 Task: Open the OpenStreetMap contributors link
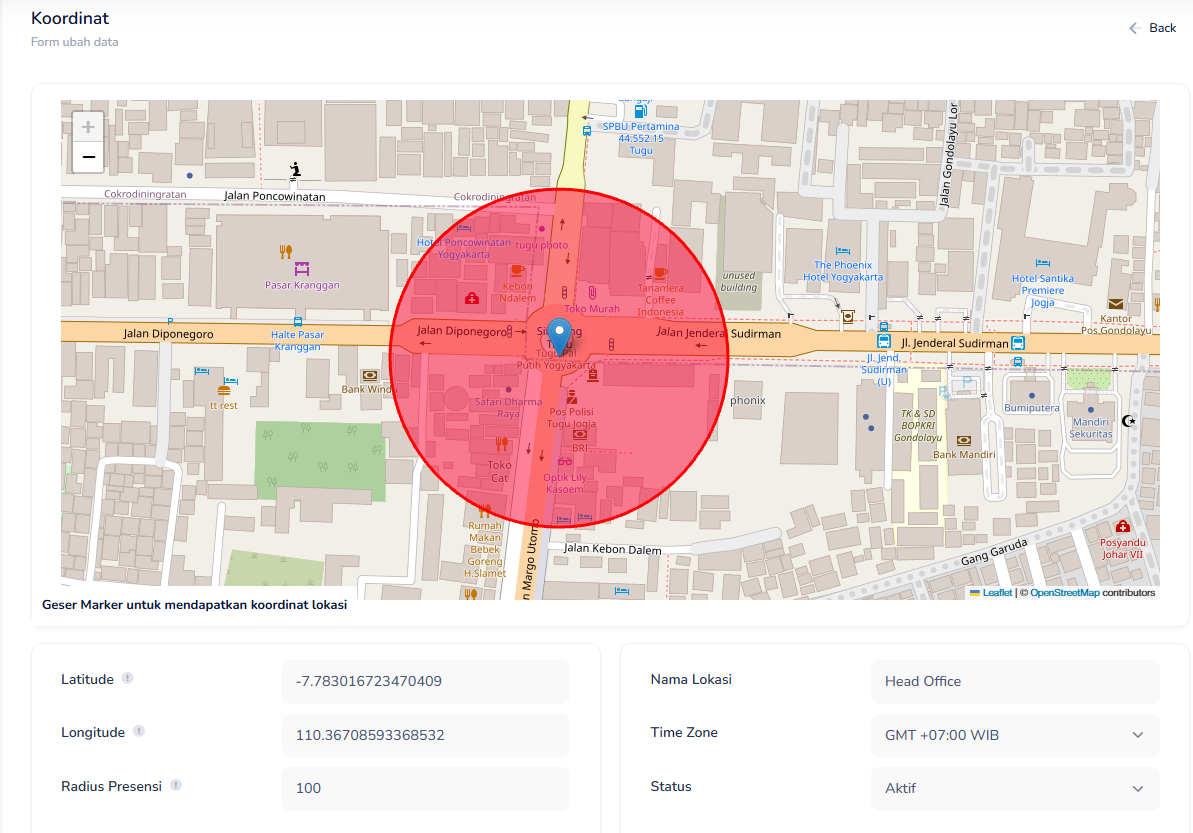pos(1066,592)
